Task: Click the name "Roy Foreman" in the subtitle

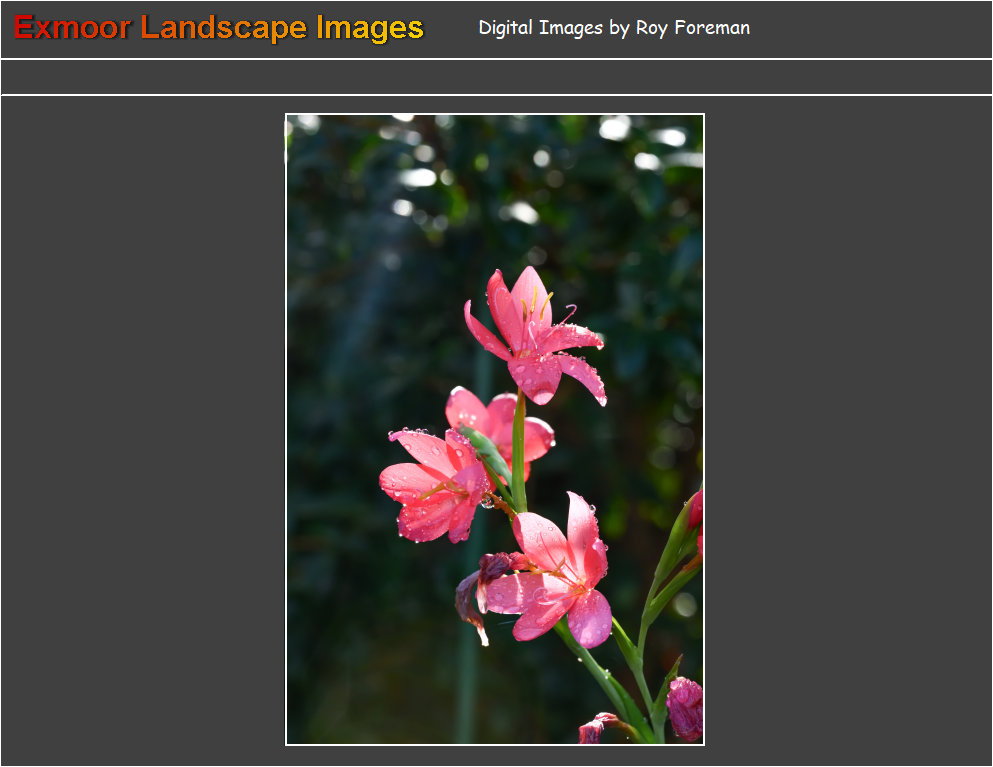Action: tap(692, 28)
